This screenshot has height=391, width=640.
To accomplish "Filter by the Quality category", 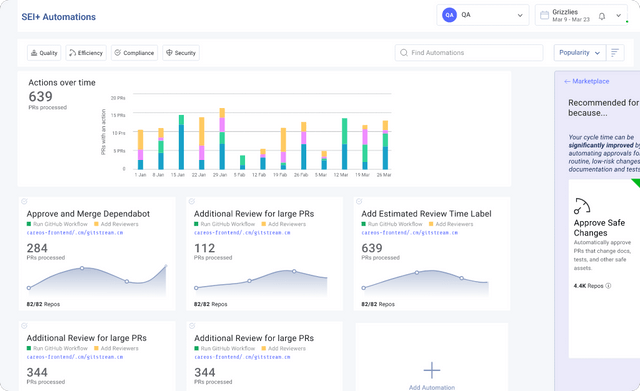I will pyautogui.click(x=44, y=53).
